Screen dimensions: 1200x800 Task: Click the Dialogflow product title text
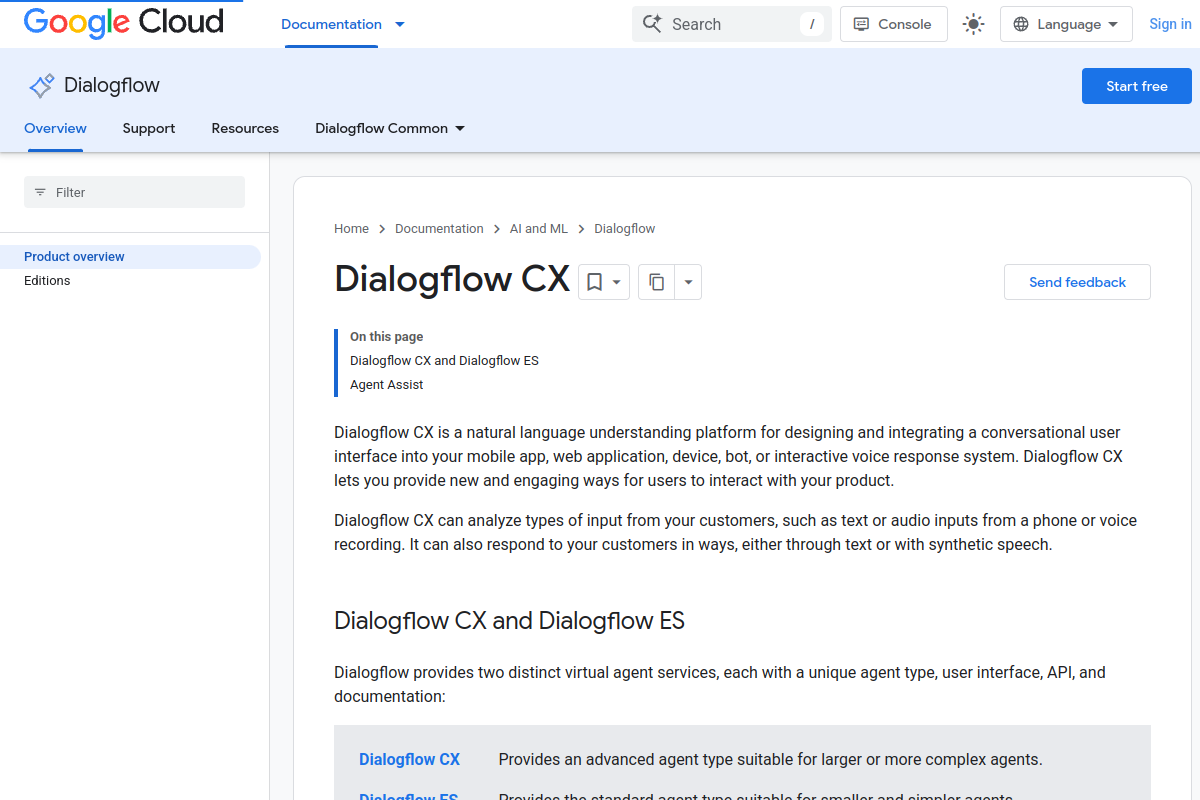click(112, 86)
